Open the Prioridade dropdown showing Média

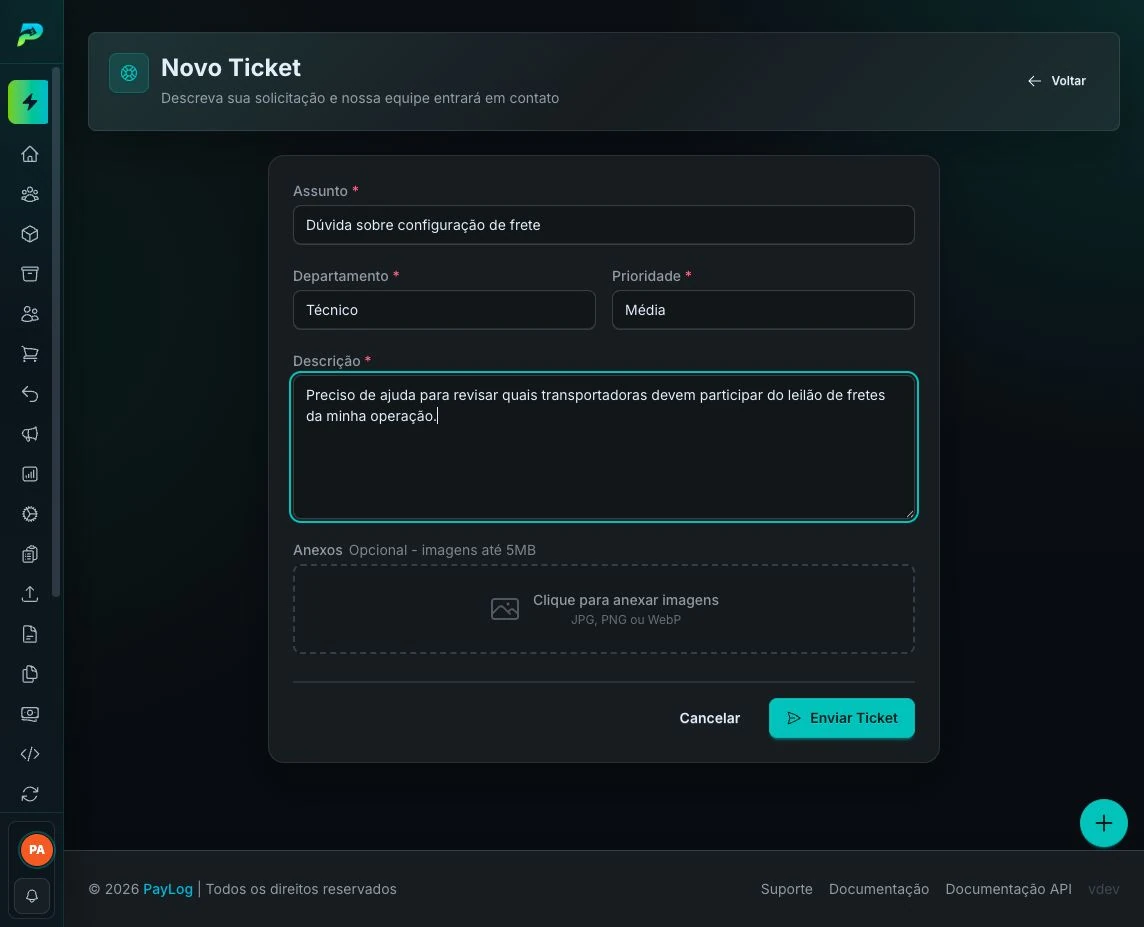click(x=763, y=310)
